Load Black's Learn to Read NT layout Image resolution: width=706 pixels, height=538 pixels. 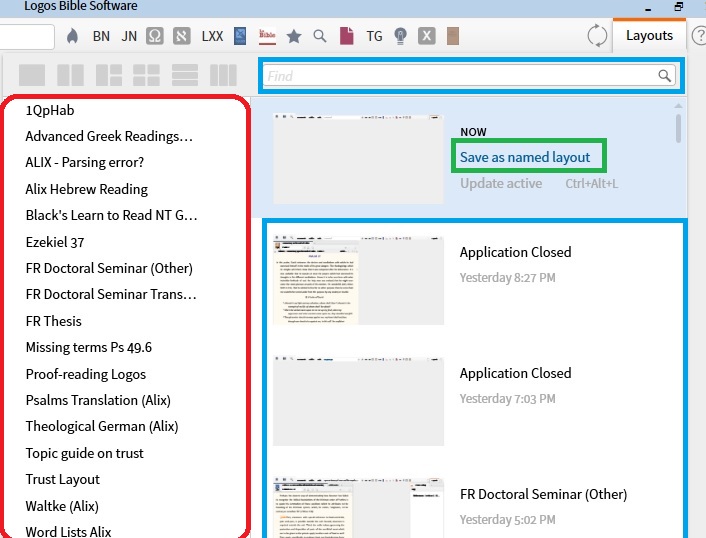pyautogui.click(x=111, y=215)
